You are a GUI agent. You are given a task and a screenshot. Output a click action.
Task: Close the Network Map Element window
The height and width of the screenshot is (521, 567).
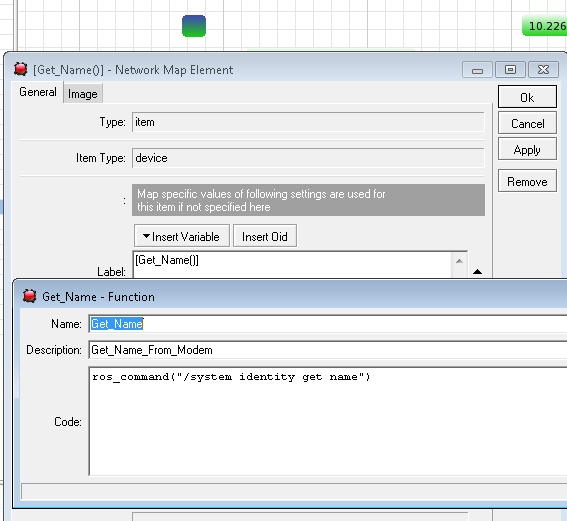click(x=543, y=70)
